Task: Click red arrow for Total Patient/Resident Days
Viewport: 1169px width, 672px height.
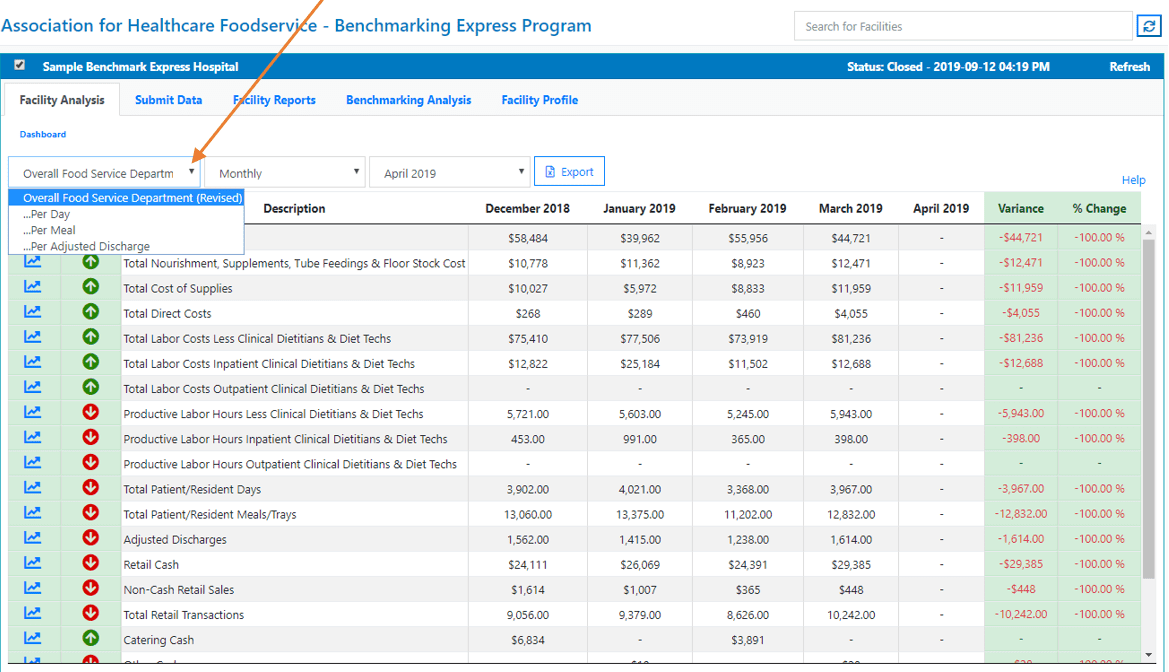Action: (x=91, y=489)
